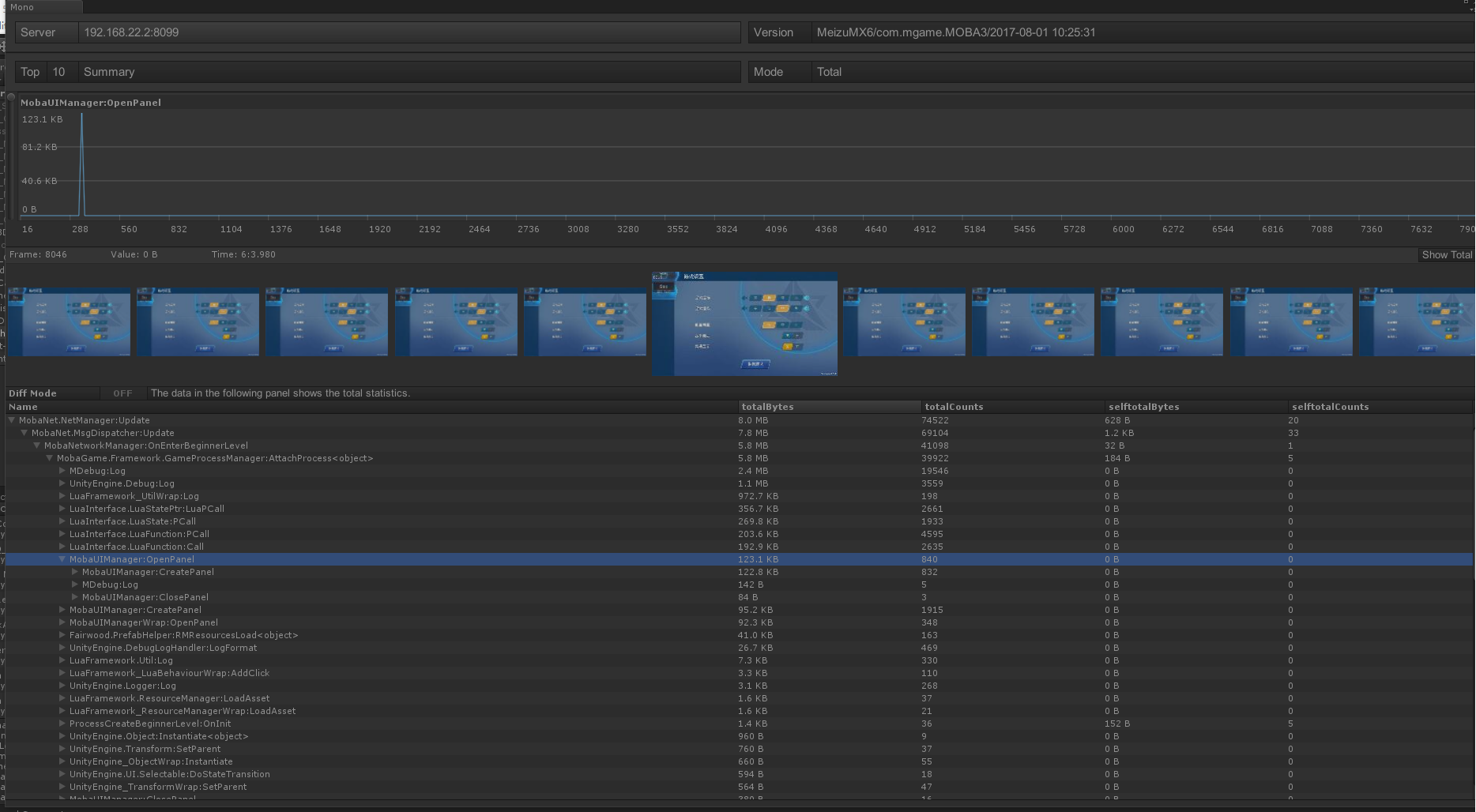Collapse the MobaNet.NetManager:Update tree node
Image resolution: width=1476 pixels, height=812 pixels.
click(x=12, y=420)
